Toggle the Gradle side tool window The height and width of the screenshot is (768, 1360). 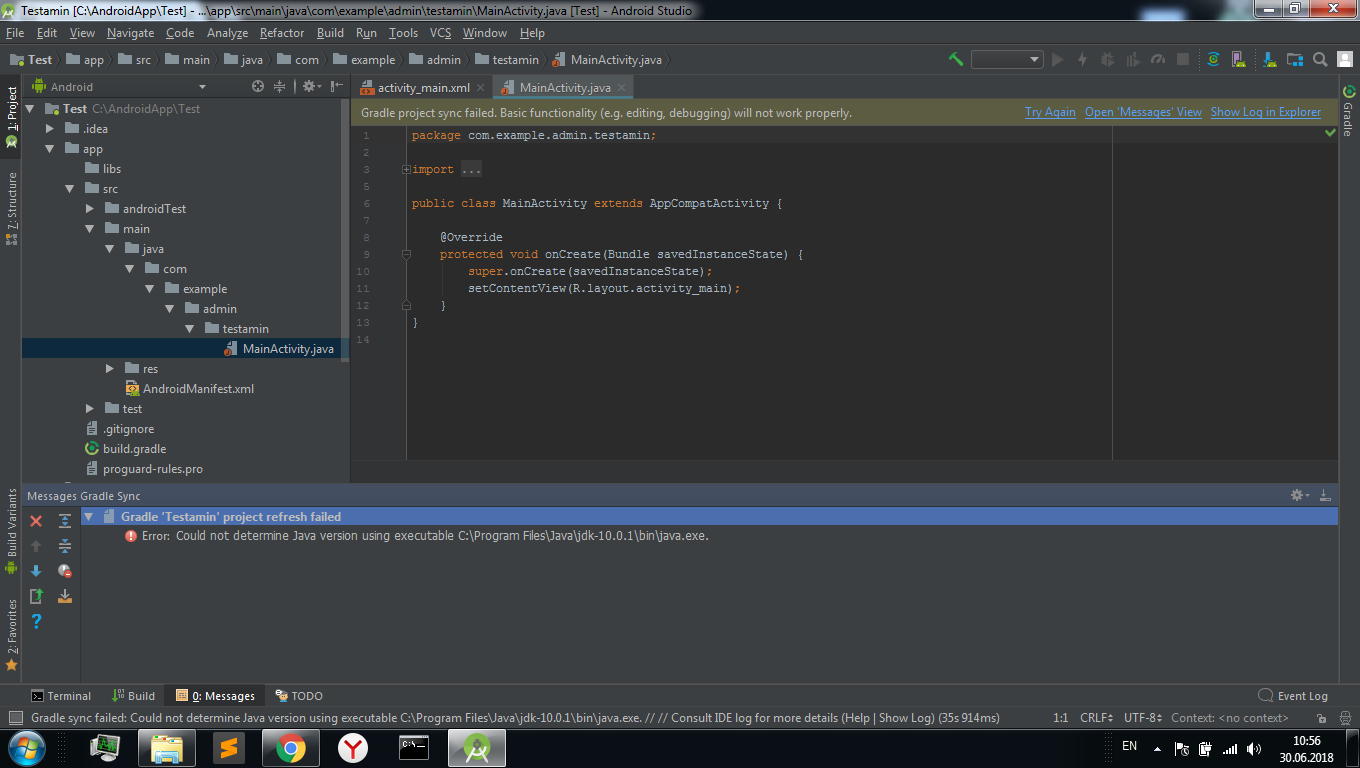click(x=1348, y=112)
